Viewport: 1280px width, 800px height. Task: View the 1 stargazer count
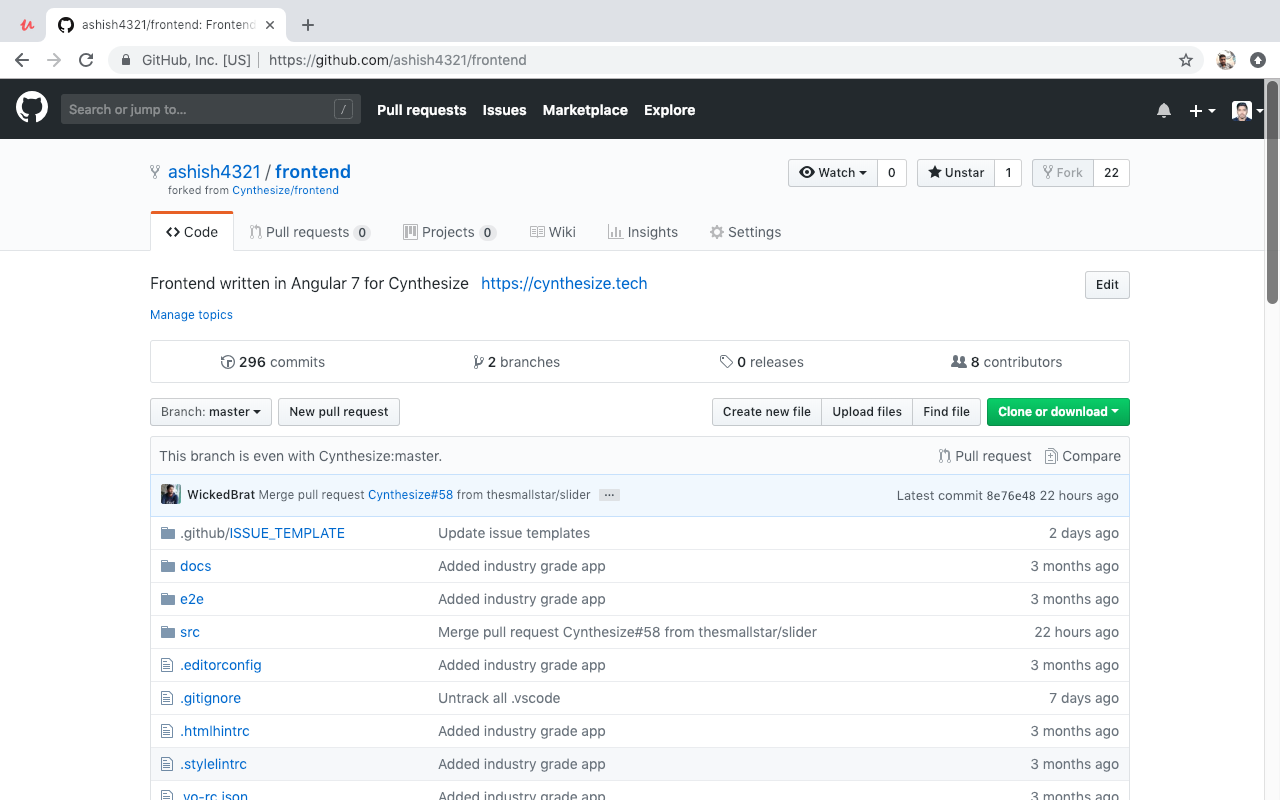coord(1008,173)
